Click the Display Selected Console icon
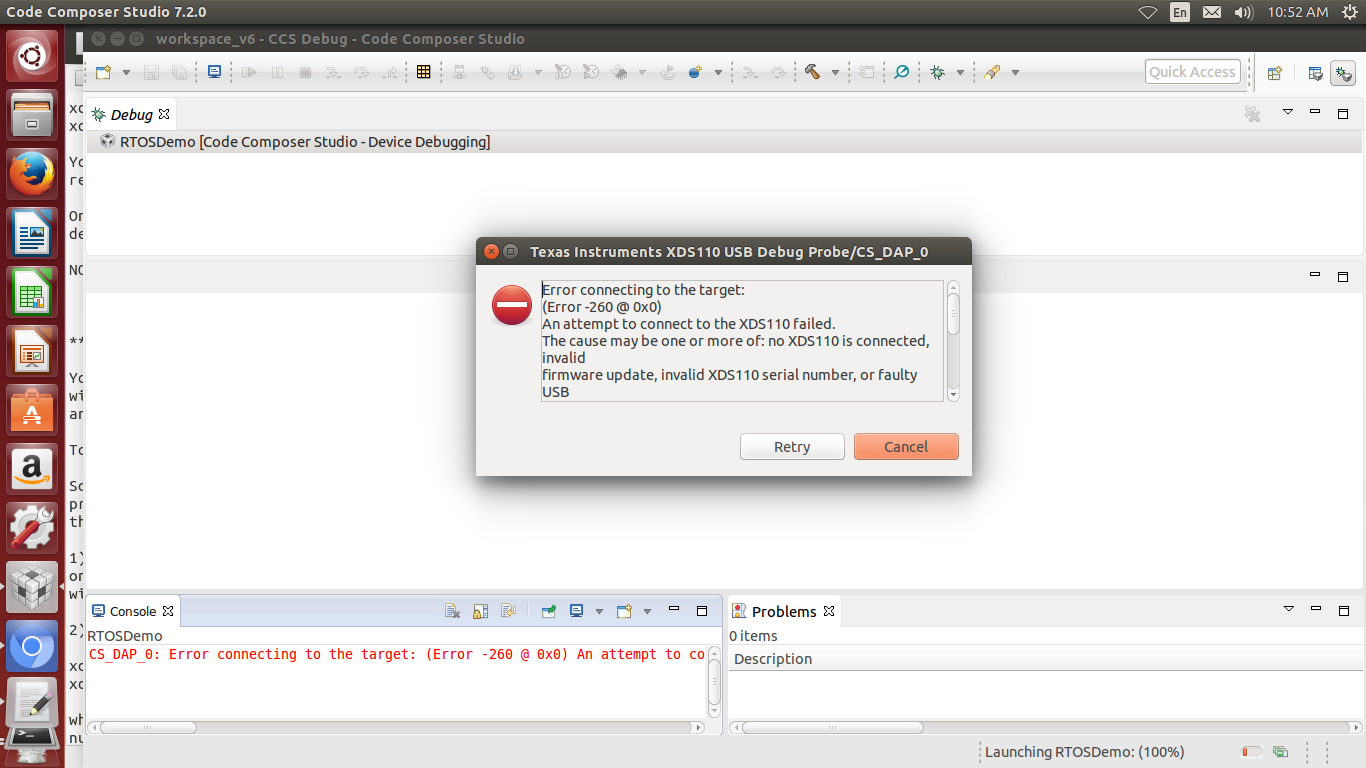The image size is (1366, 768). pyautogui.click(x=577, y=611)
